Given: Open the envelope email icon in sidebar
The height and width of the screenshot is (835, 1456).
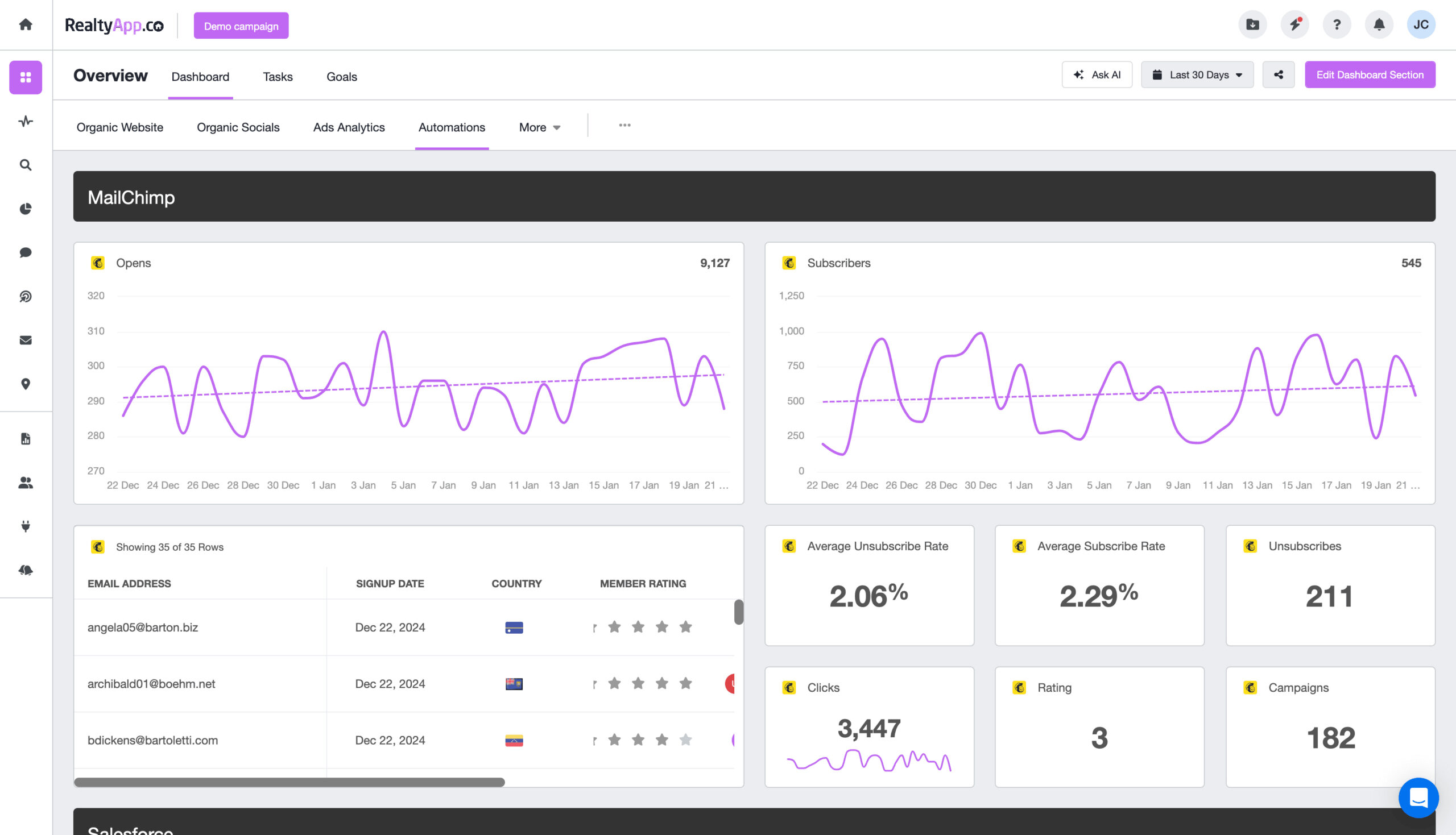Looking at the screenshot, I should pyautogui.click(x=25, y=340).
